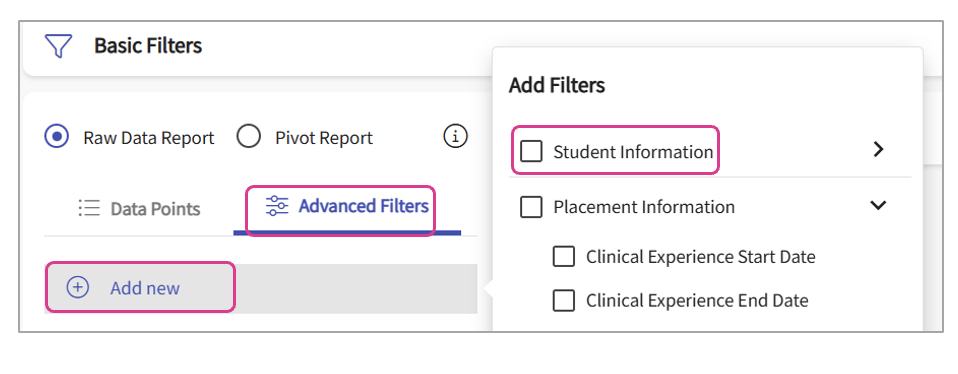Click the funnel filter icon
Image resolution: width=958 pixels, height=374 pixels.
(x=58, y=46)
